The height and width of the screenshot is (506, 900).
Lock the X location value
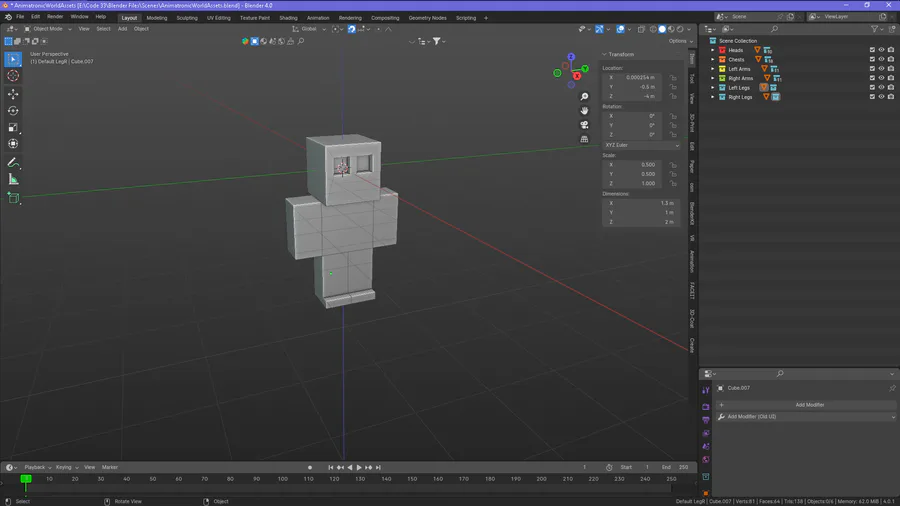coord(673,77)
